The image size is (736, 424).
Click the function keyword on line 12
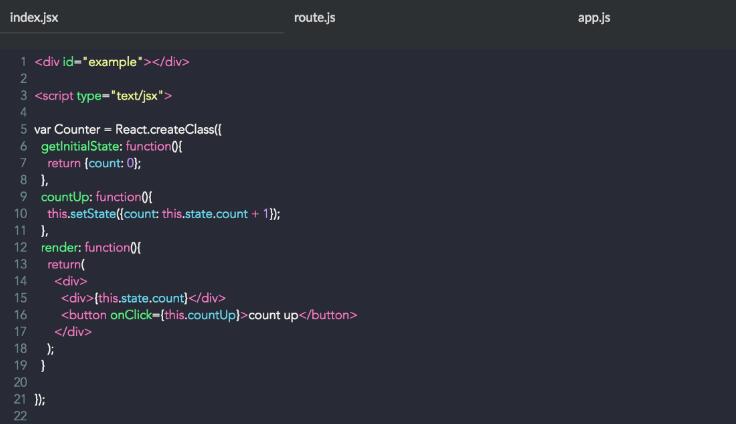pyautogui.click(x=107, y=247)
